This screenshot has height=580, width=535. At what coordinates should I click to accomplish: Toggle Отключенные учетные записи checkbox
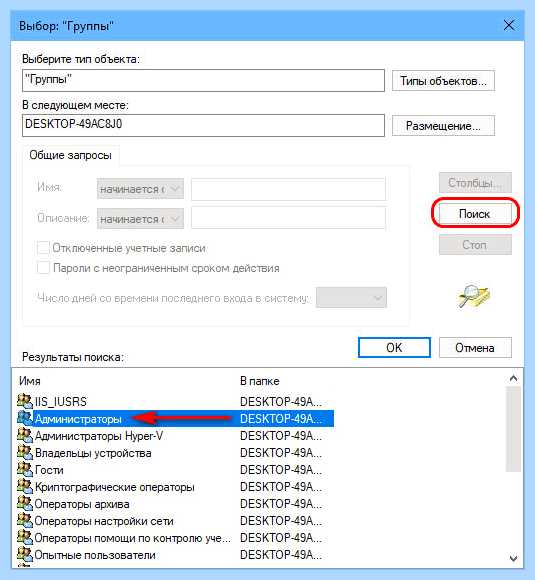(x=43, y=247)
